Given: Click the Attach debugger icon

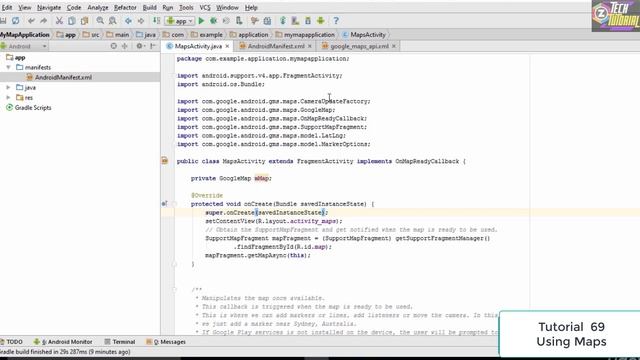Looking at the screenshot, I should click(x=239, y=21).
